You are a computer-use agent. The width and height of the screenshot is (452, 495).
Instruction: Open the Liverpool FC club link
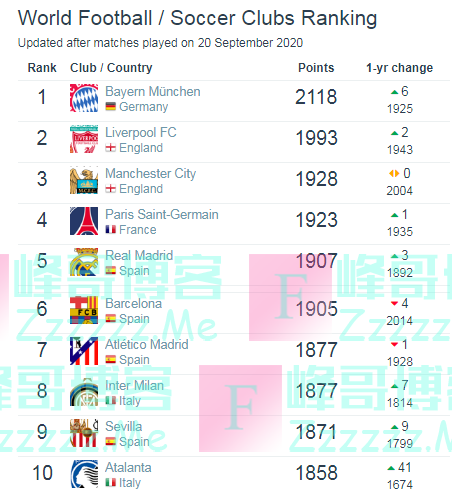coord(141,132)
